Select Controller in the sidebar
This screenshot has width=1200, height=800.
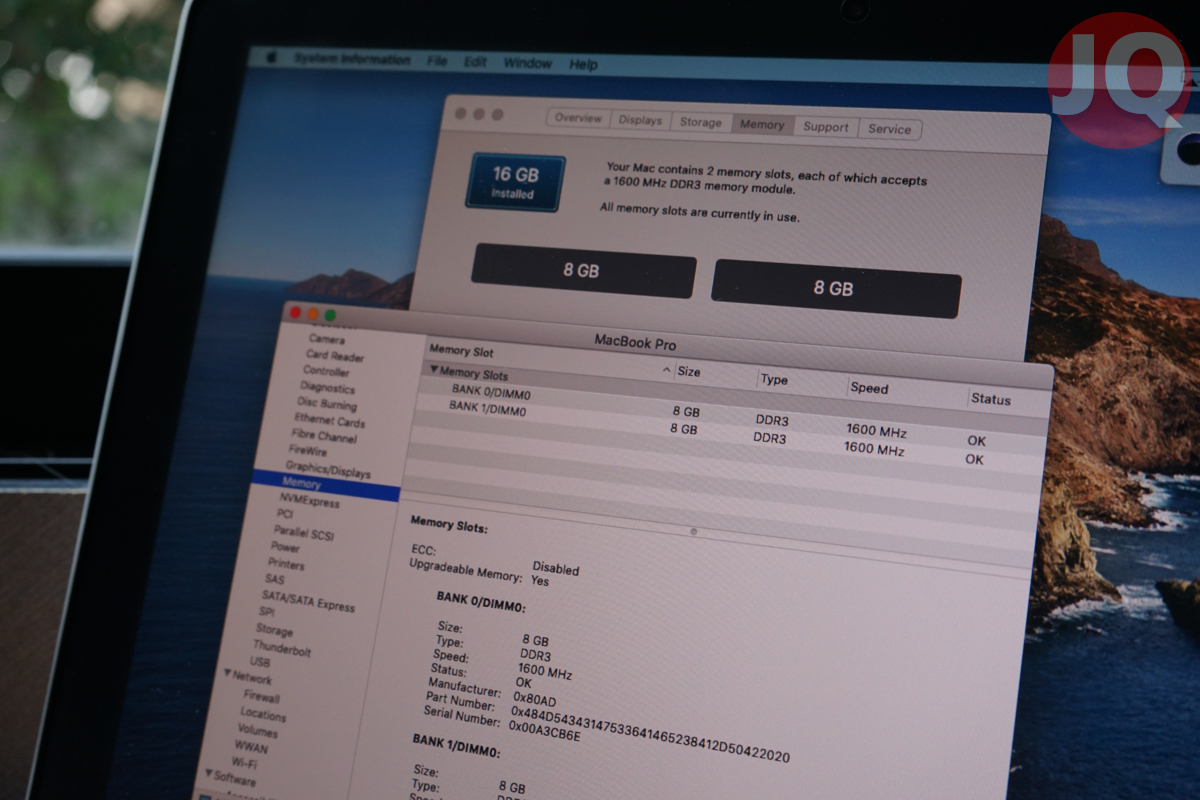(327, 371)
